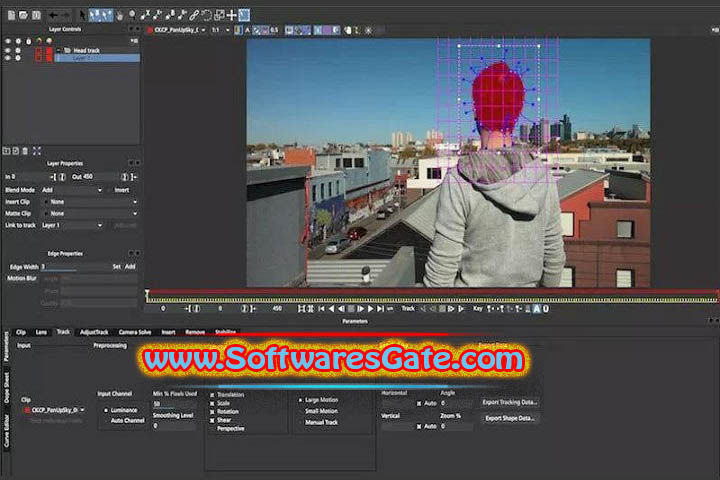Viewport: 720px width, 480px height.
Task: Set in point with bracket icon left of timeline
Action: pos(188,309)
